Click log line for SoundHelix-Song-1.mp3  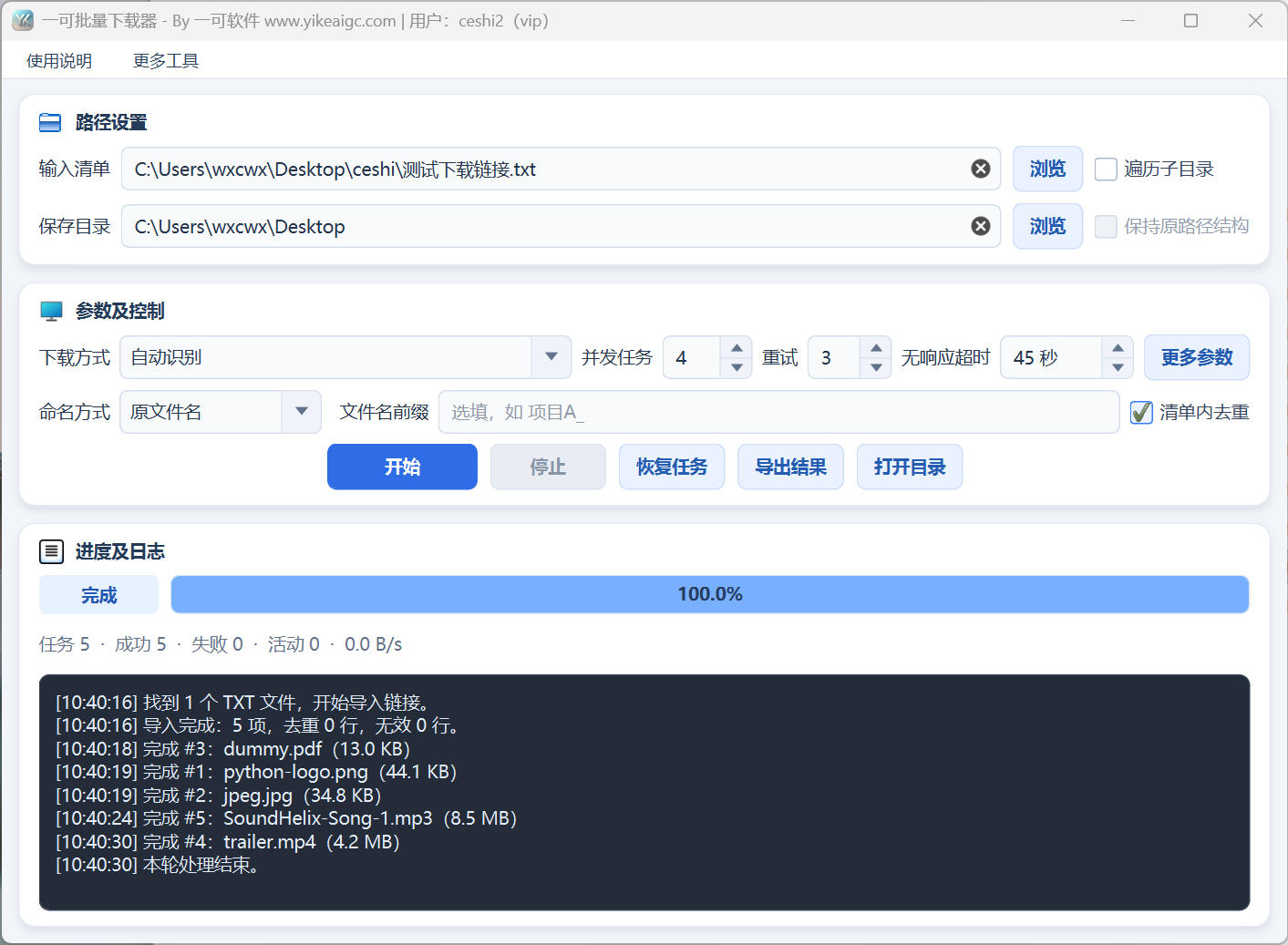click(x=286, y=818)
